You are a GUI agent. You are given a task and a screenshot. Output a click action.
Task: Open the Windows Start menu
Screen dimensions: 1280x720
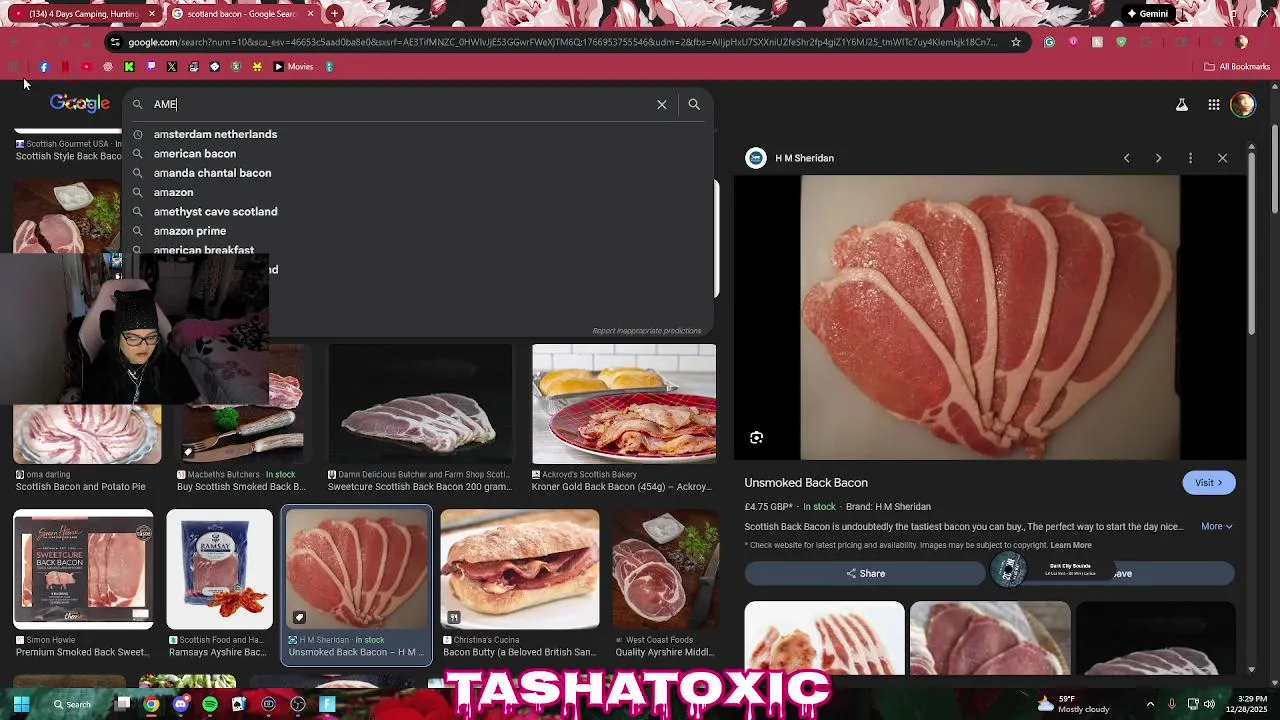coord(21,704)
